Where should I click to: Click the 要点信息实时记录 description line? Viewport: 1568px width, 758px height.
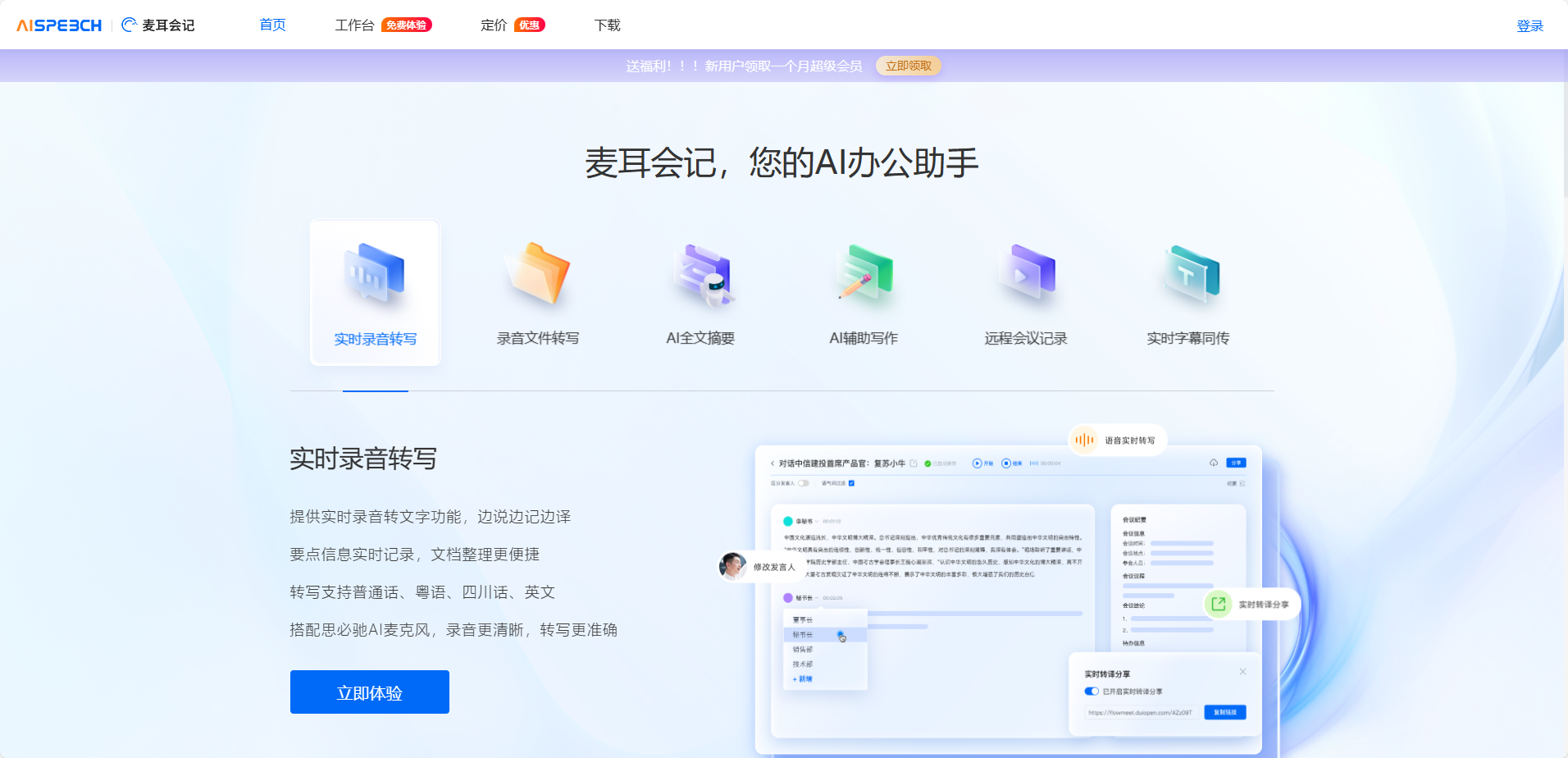415,555
